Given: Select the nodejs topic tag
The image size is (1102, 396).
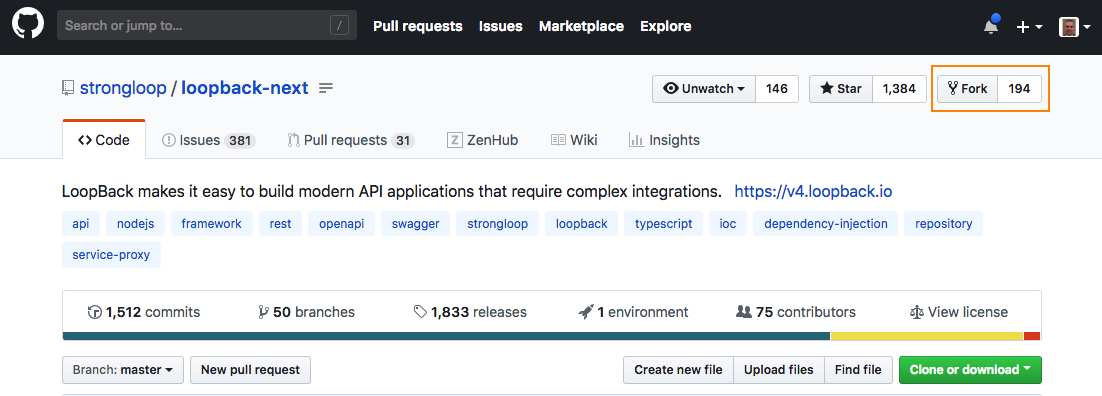Looking at the screenshot, I should coord(136,224).
